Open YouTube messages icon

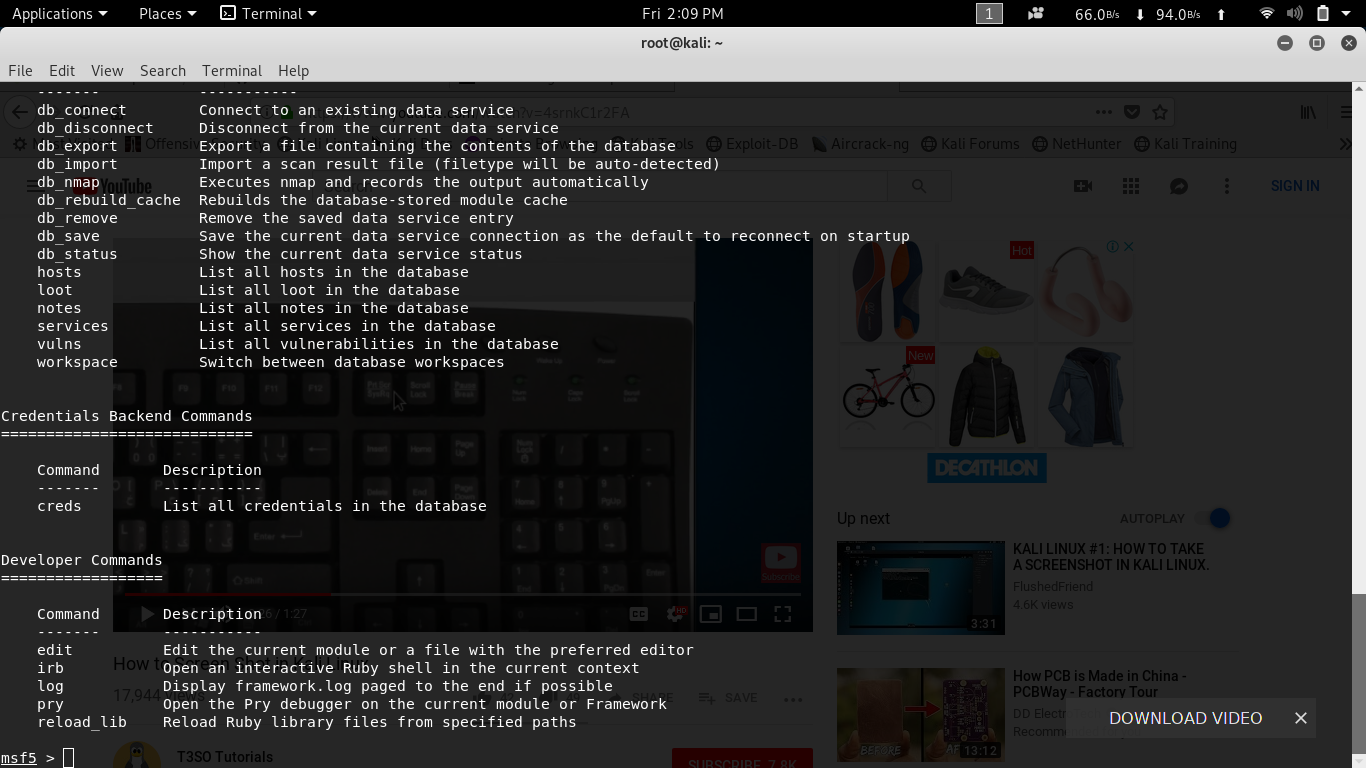[x=1179, y=185]
